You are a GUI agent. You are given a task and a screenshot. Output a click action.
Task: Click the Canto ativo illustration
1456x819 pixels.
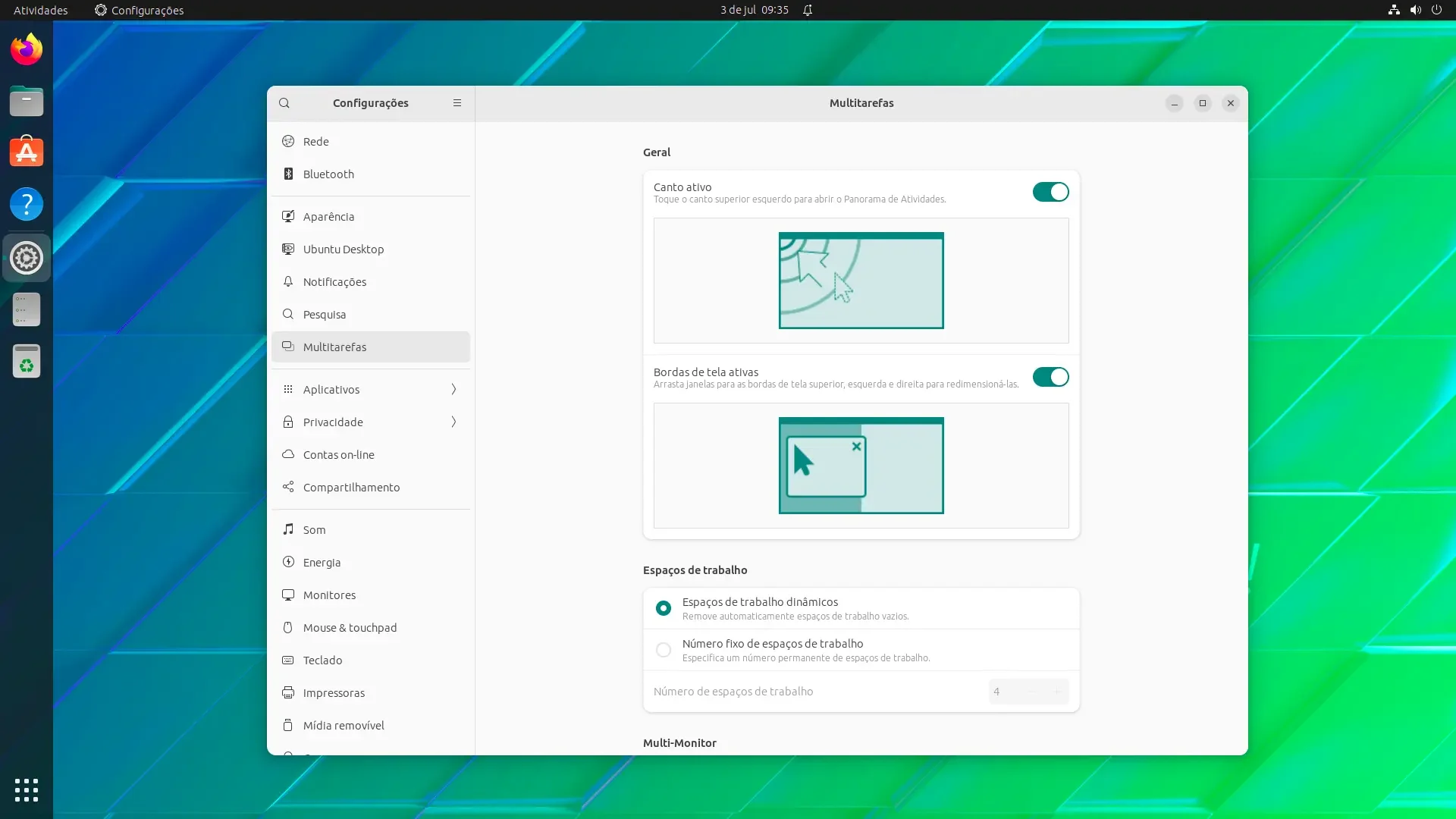coord(861,280)
